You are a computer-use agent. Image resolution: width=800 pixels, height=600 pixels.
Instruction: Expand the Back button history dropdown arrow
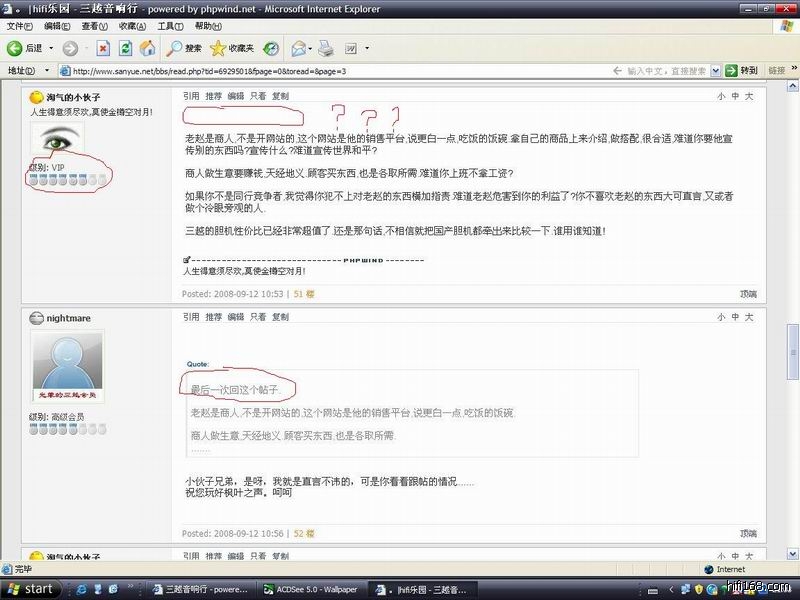[x=49, y=48]
